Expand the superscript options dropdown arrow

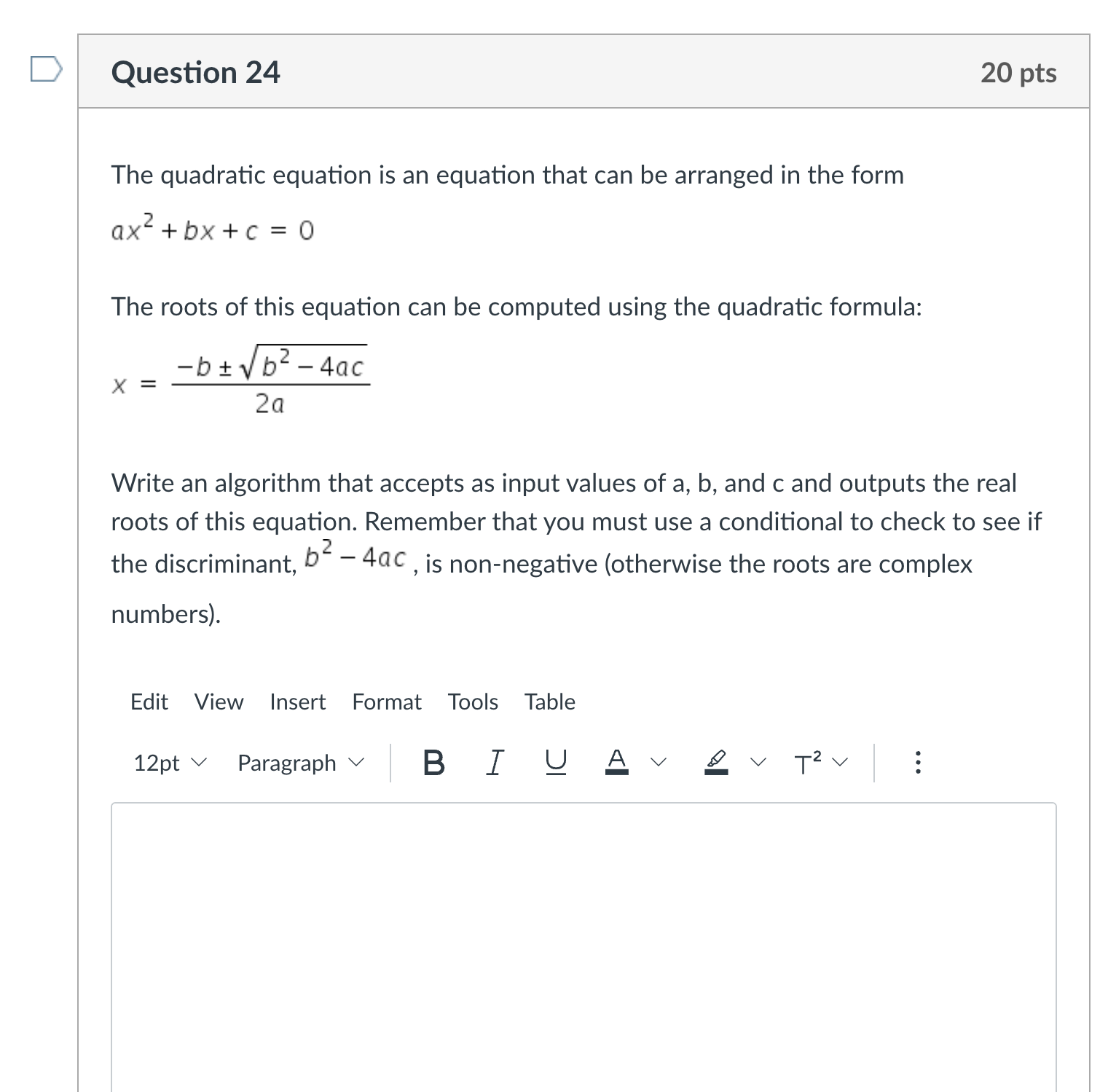(x=840, y=763)
